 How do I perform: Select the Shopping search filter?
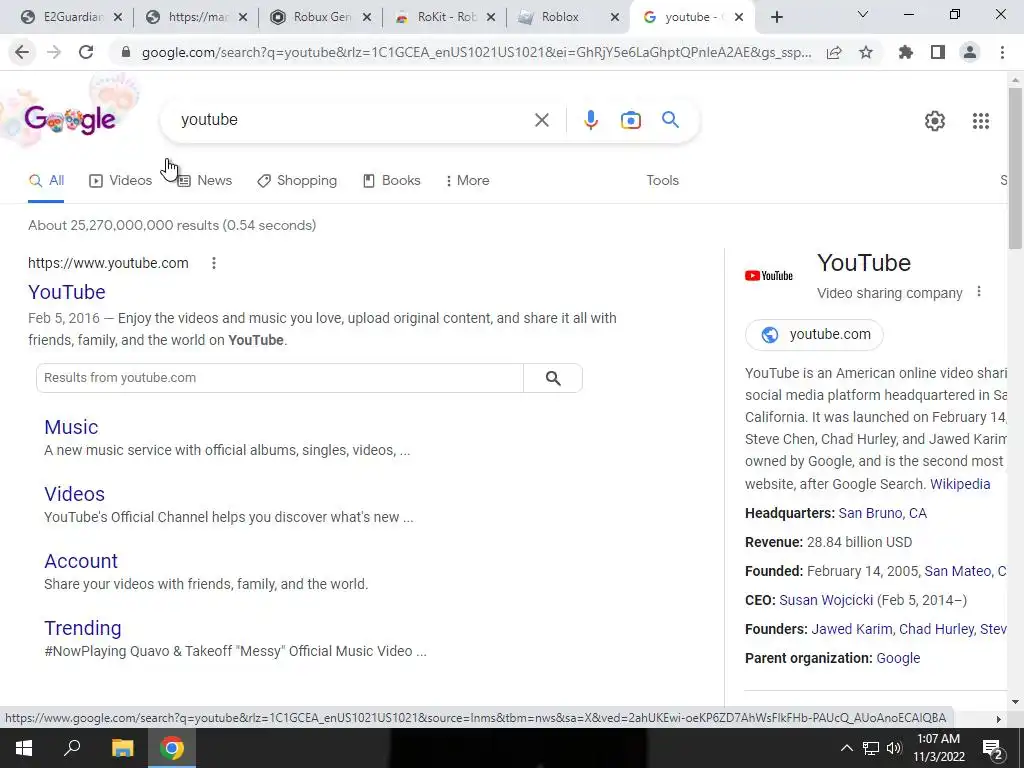coord(297,181)
